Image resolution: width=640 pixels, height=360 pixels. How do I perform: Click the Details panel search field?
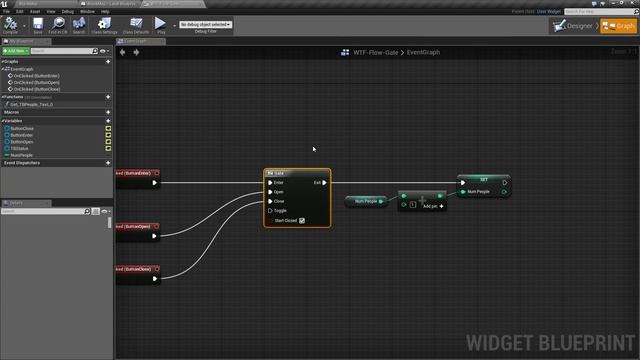coord(42,211)
